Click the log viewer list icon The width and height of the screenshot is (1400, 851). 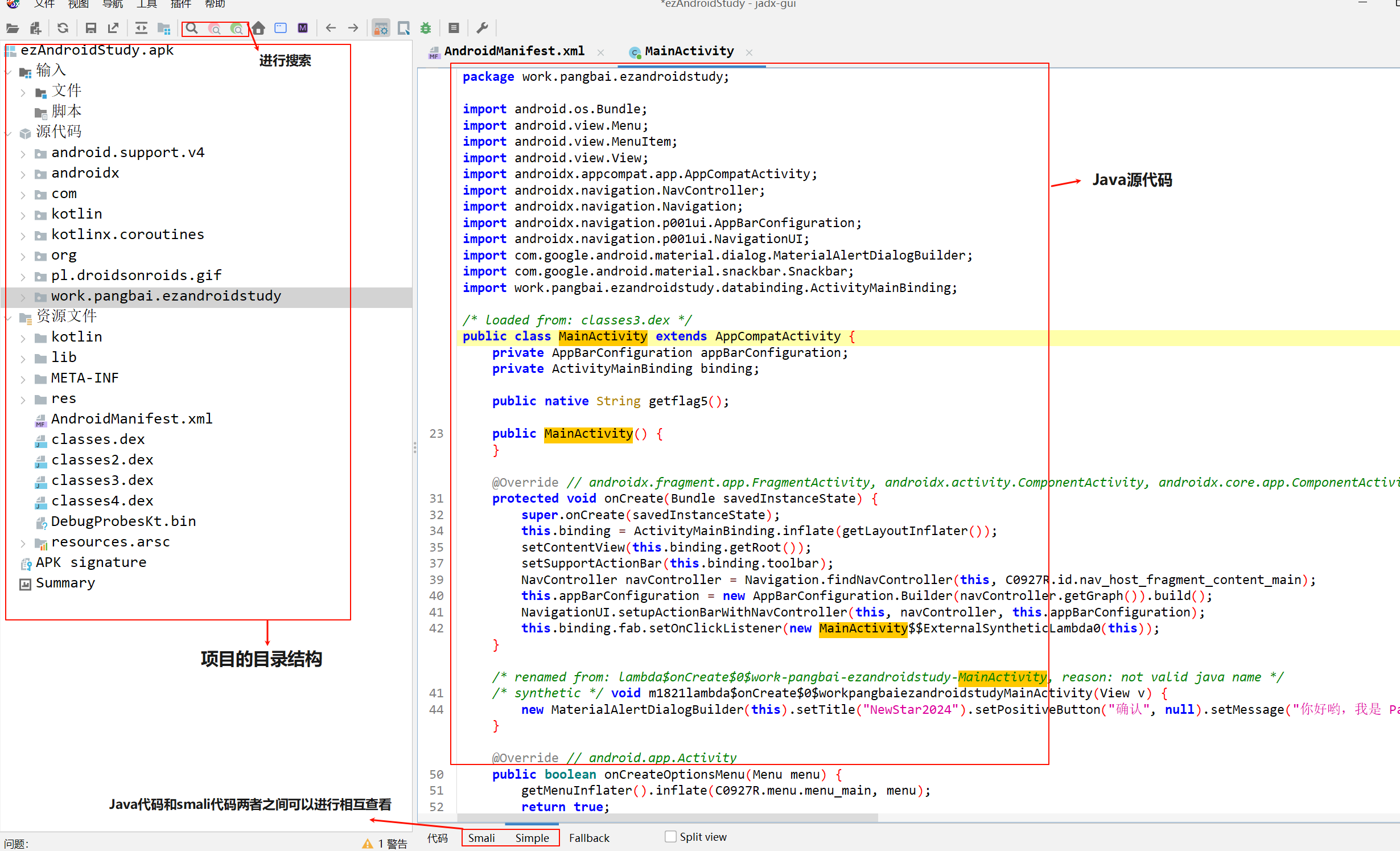click(454, 28)
